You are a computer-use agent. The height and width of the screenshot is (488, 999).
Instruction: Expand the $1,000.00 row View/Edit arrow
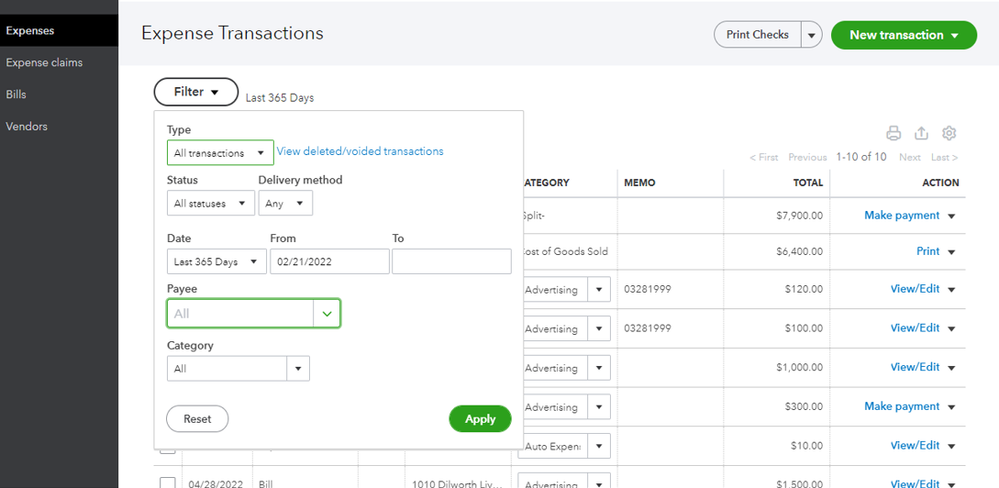(952, 368)
